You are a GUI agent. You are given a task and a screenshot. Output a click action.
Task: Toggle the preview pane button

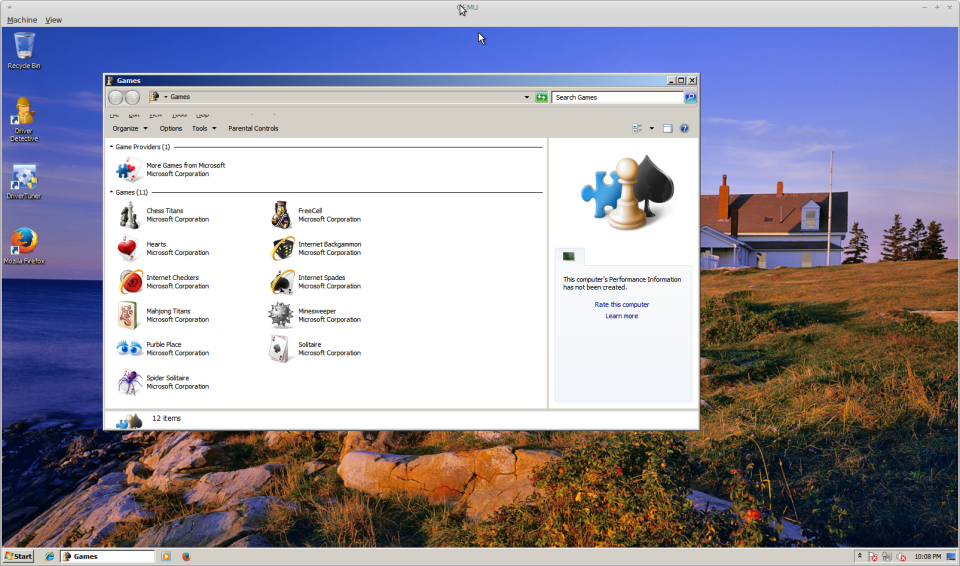[x=667, y=129]
